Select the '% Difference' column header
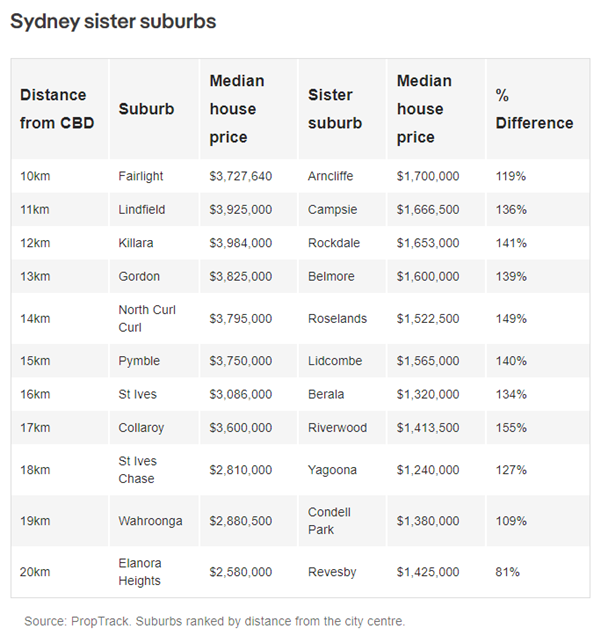 click(x=534, y=109)
